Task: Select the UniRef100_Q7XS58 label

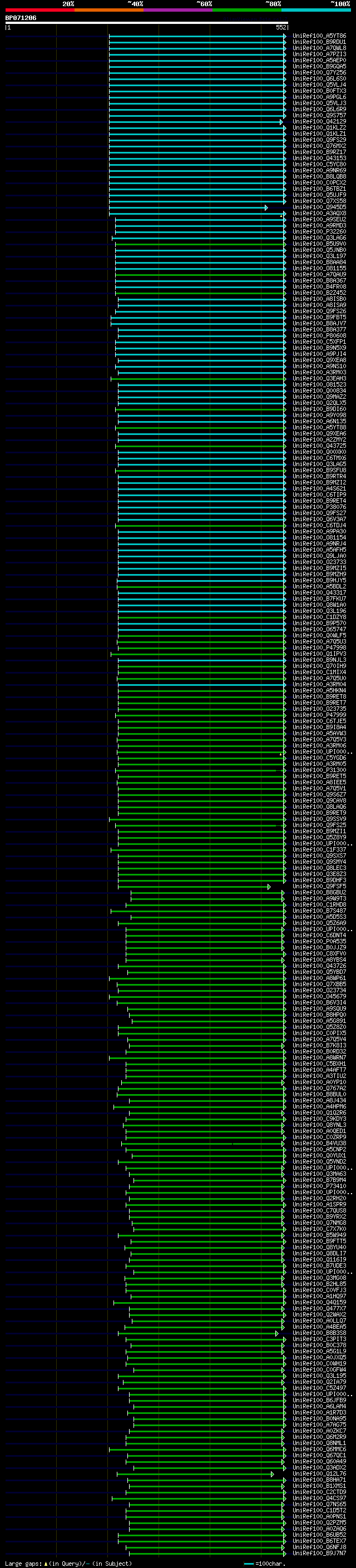Action: pyautogui.click(x=319, y=201)
